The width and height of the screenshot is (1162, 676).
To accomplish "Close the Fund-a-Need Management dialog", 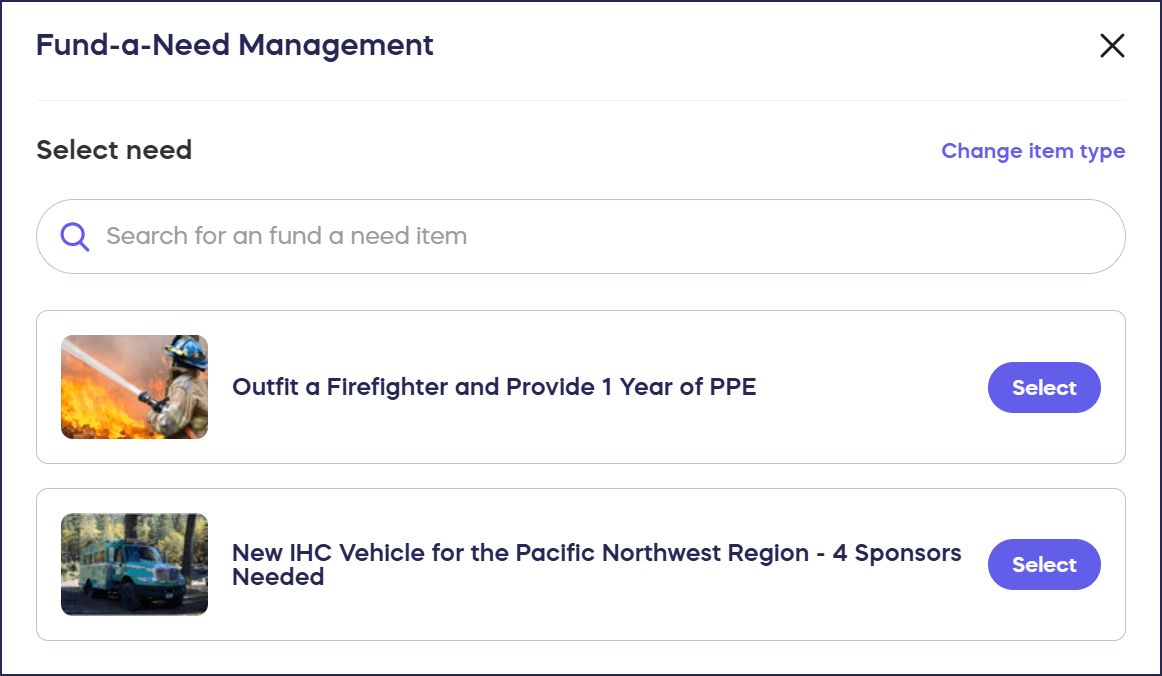I will pos(1112,46).
